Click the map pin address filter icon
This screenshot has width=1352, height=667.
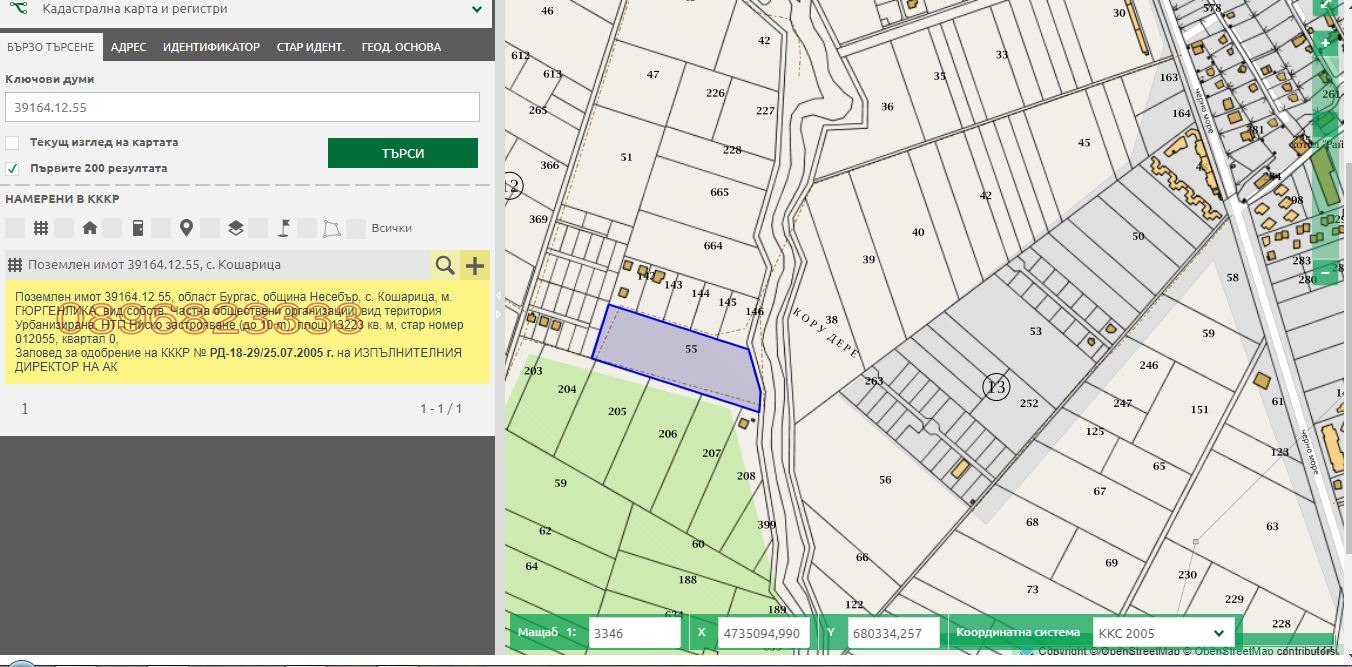click(x=186, y=228)
